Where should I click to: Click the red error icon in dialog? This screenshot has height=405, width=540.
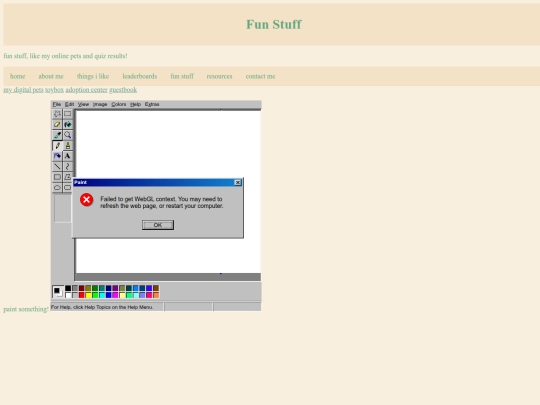pyautogui.click(x=86, y=200)
